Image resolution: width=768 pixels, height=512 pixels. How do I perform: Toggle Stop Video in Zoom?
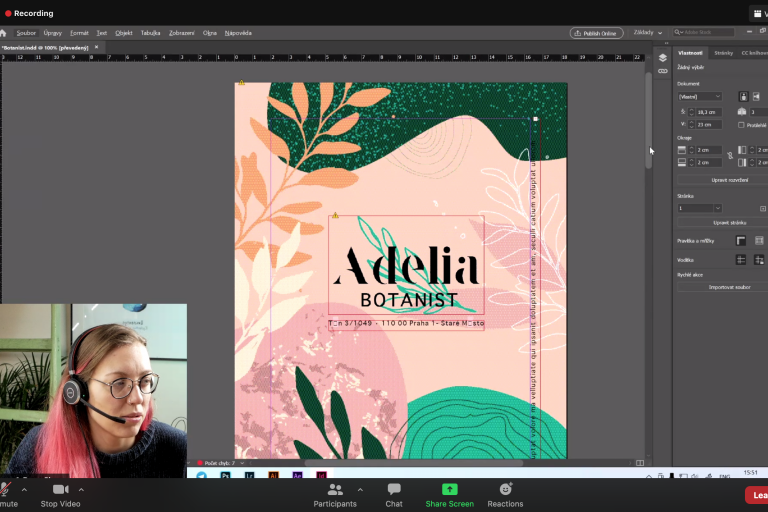point(61,494)
